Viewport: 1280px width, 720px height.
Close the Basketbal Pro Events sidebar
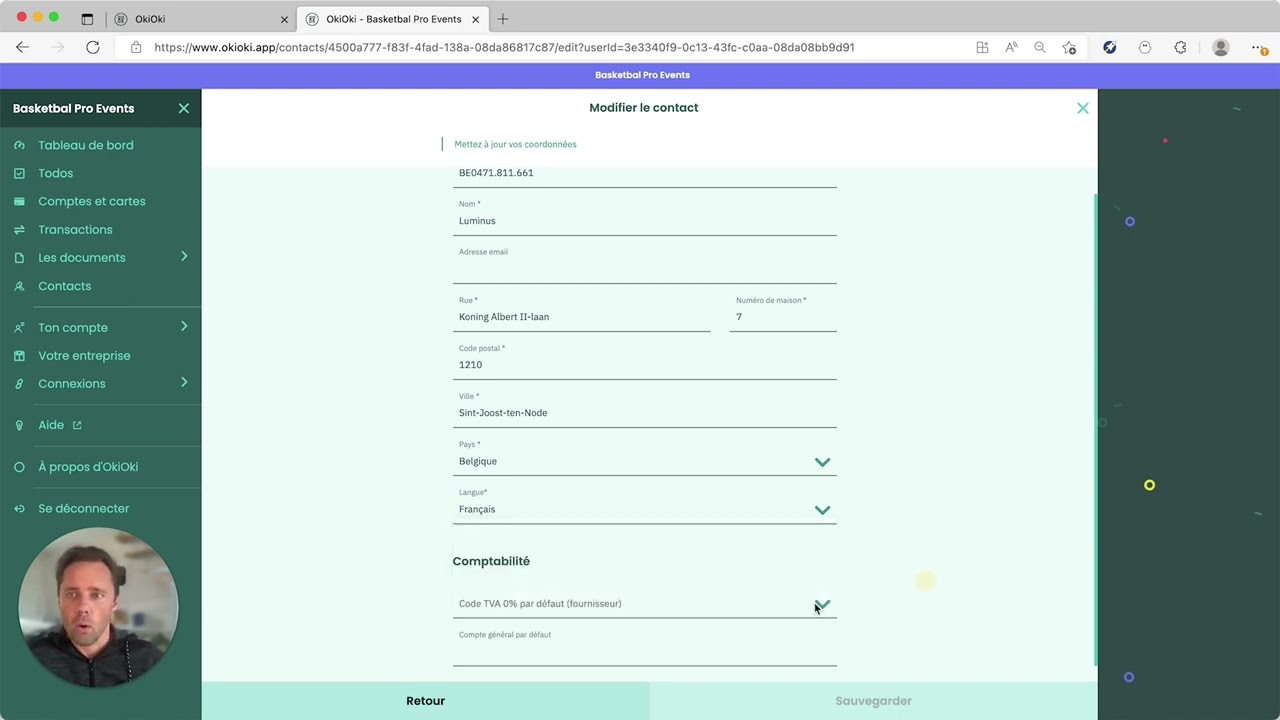pyautogui.click(x=184, y=108)
